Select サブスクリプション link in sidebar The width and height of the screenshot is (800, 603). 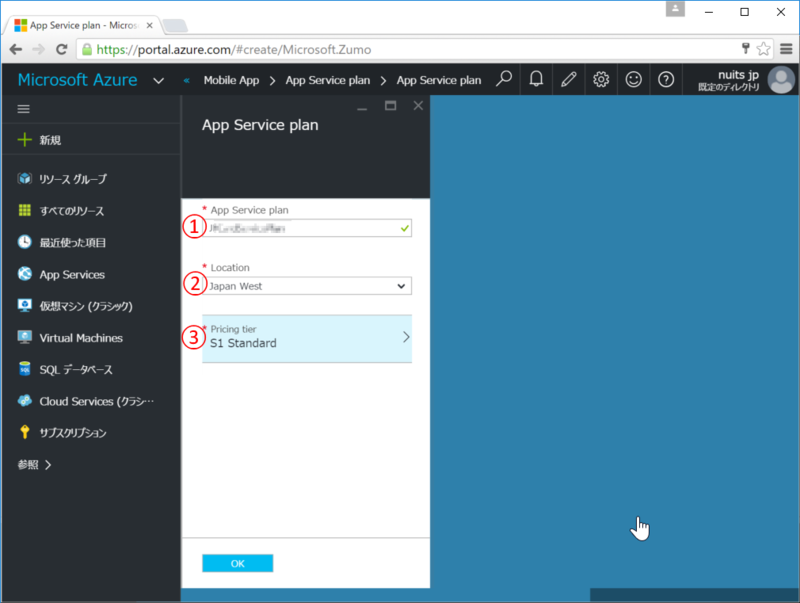(x=73, y=433)
